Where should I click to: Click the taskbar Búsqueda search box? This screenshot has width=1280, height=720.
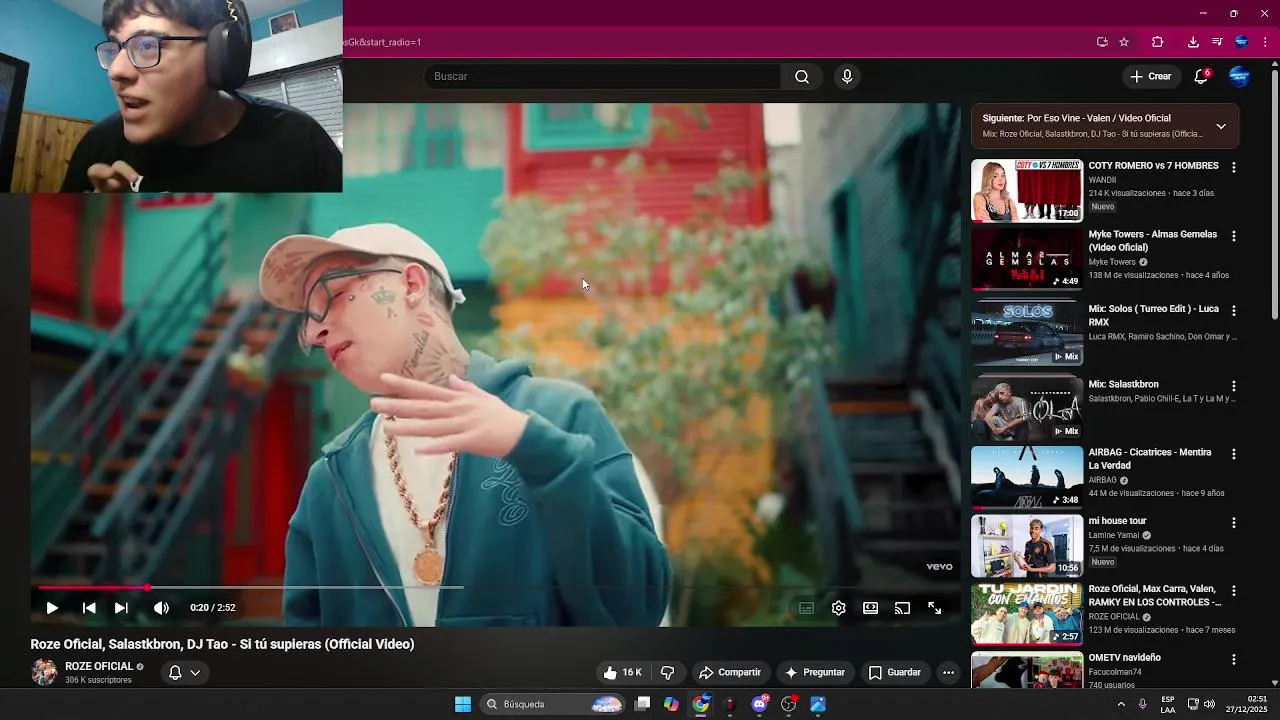(x=553, y=704)
